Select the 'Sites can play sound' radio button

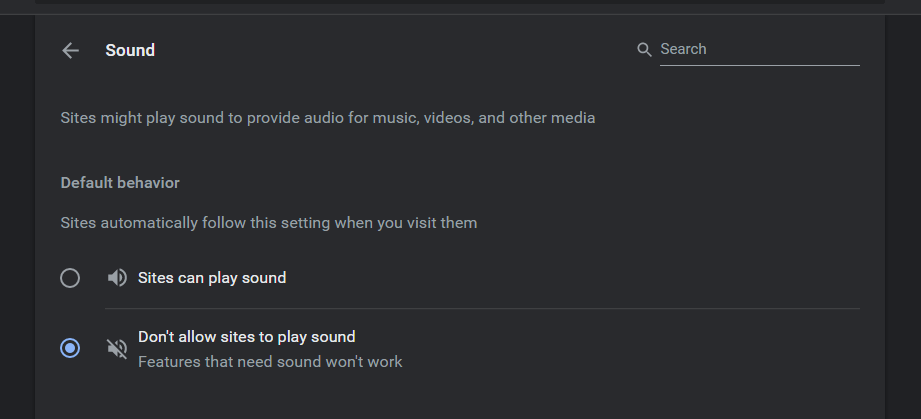coord(70,278)
